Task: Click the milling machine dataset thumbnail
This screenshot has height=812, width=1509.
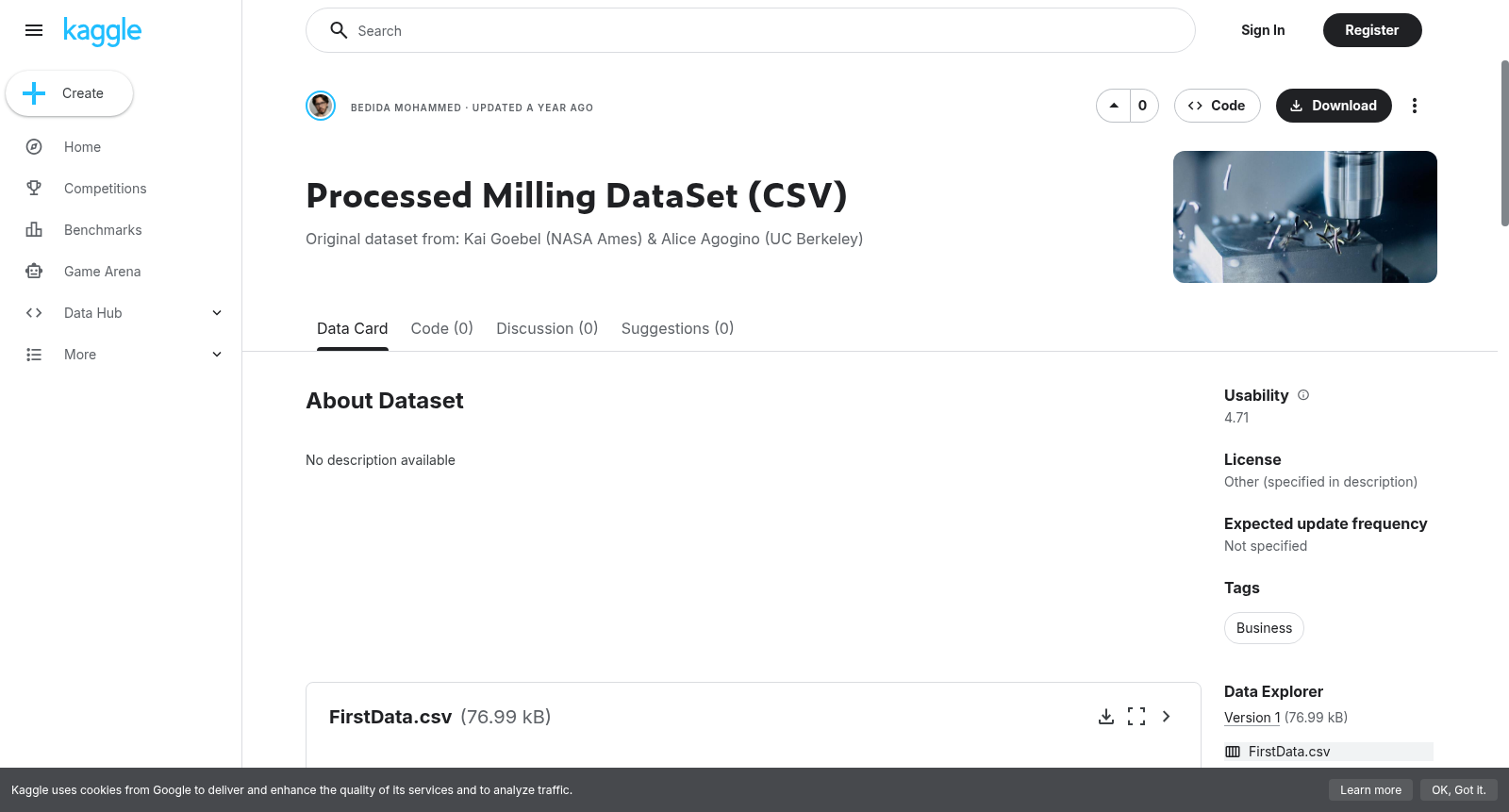Action: point(1305,217)
